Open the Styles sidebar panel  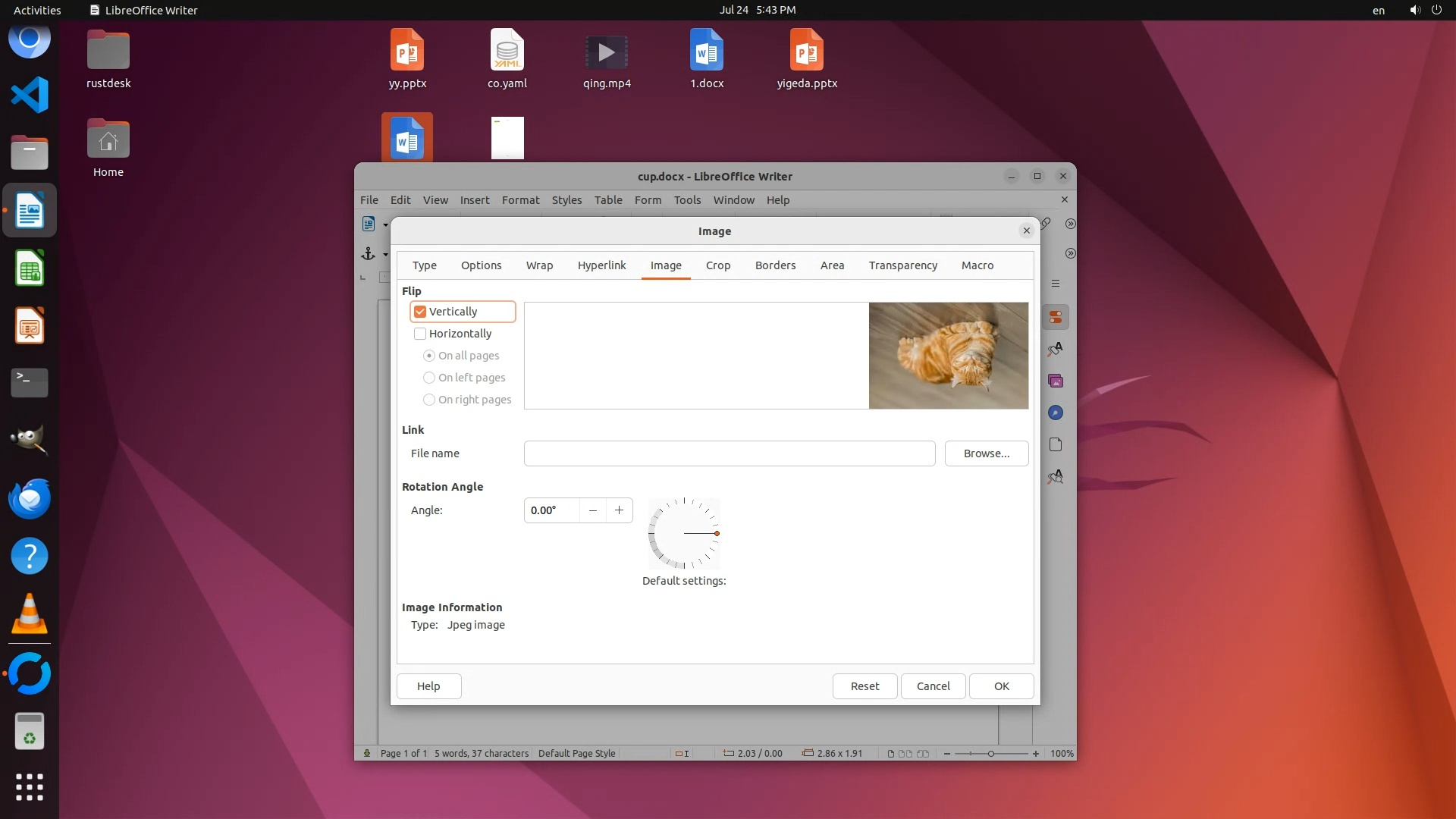1055,349
